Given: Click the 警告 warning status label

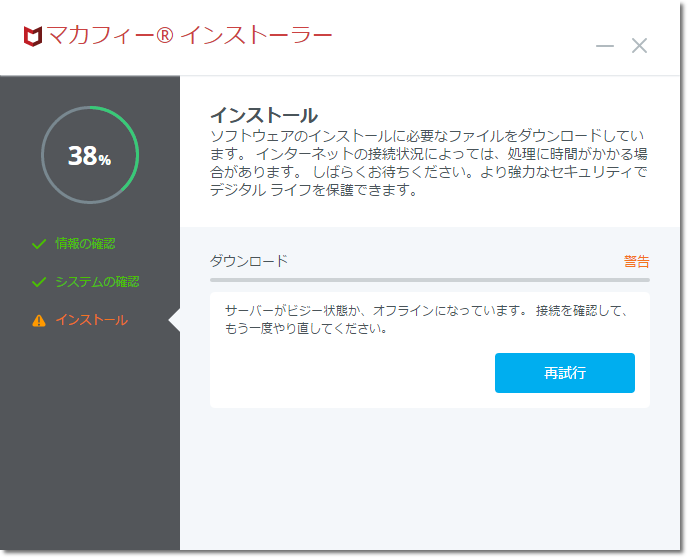Looking at the screenshot, I should tap(636, 261).
